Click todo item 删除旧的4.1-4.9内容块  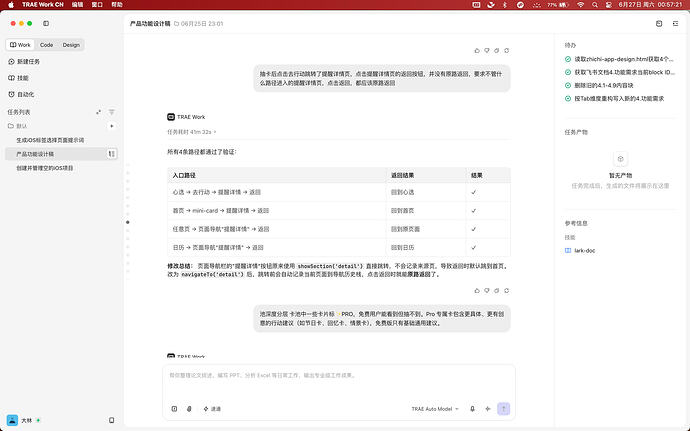click(x=599, y=85)
